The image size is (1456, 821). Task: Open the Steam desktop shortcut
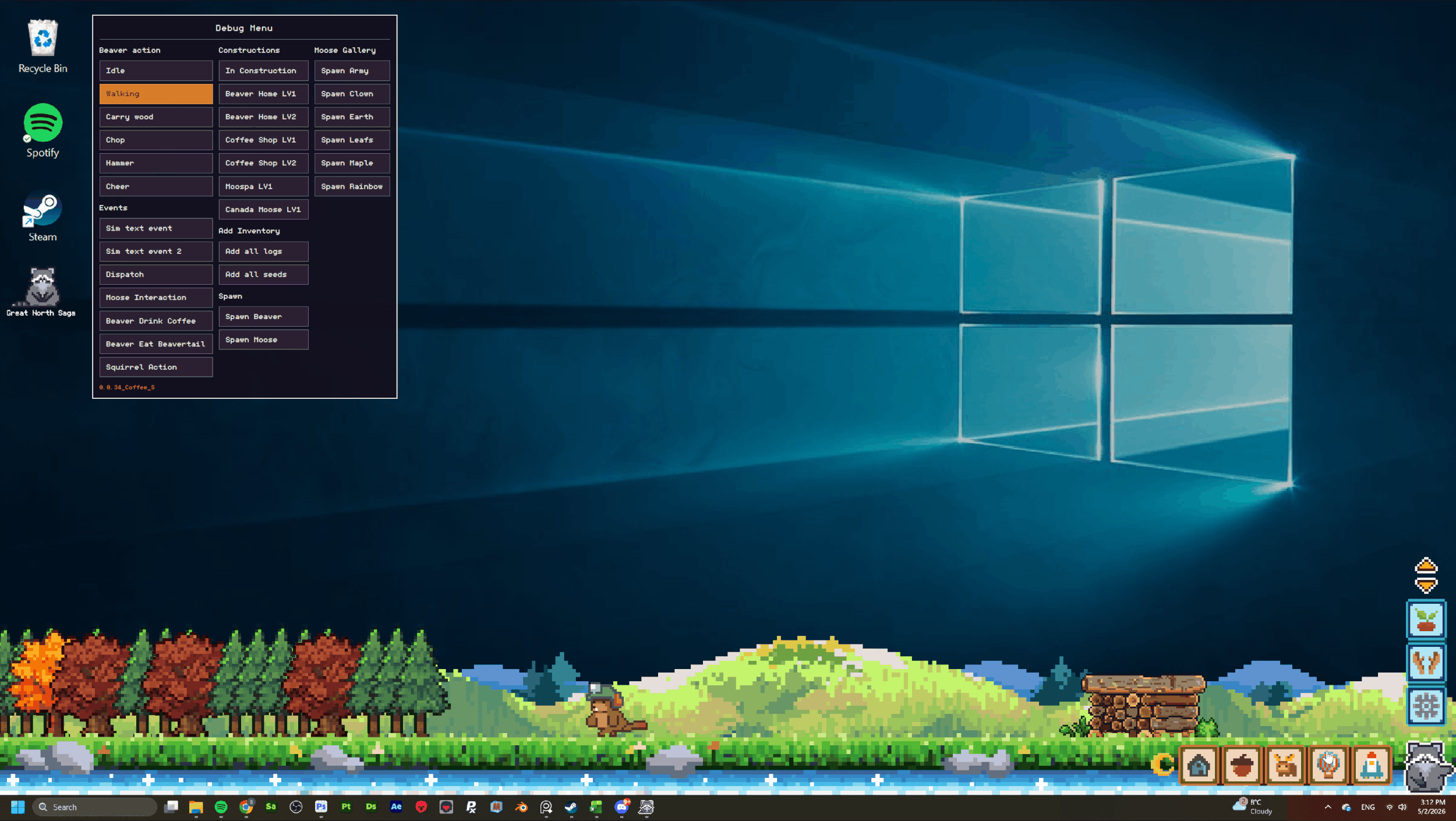point(43,217)
